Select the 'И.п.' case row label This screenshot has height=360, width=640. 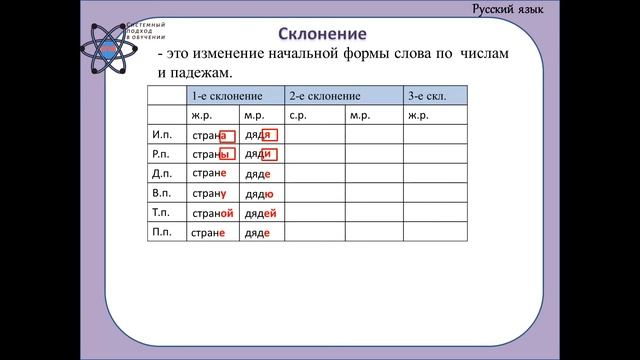[x=162, y=134]
